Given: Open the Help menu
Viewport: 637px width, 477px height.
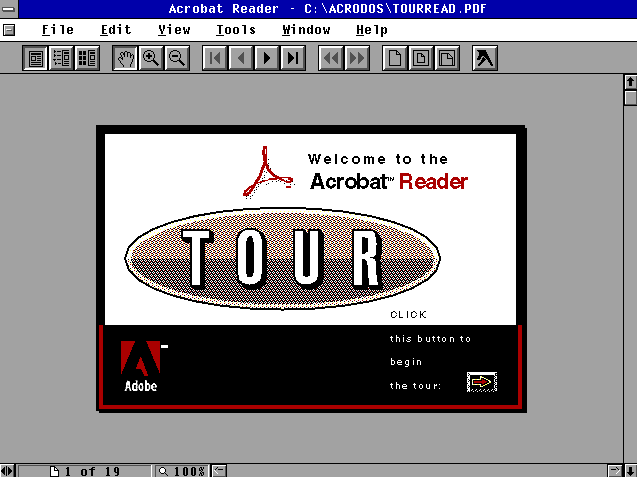Looking at the screenshot, I should pyautogui.click(x=372, y=30).
